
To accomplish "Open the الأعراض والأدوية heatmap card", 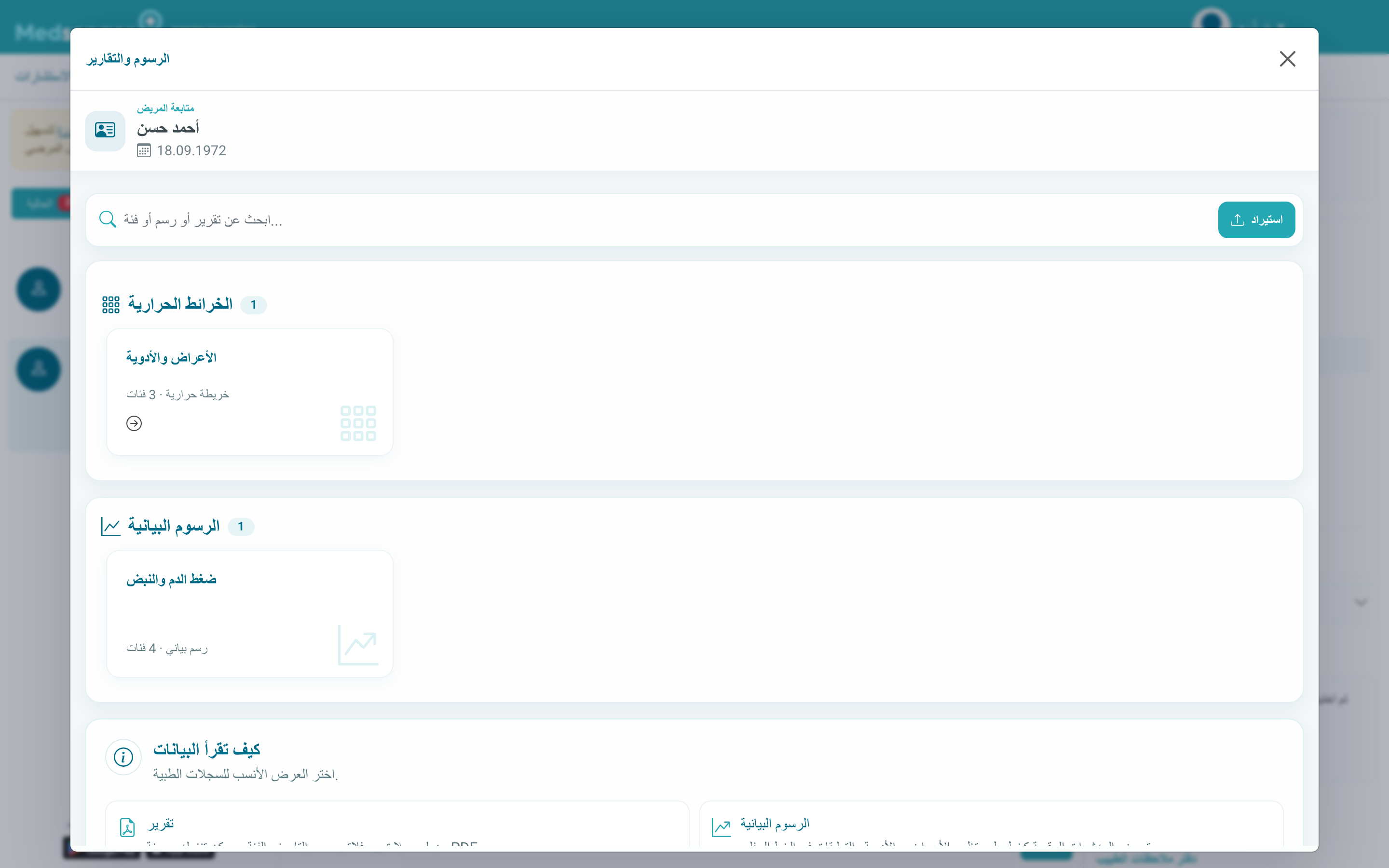I will pyautogui.click(x=250, y=392).
